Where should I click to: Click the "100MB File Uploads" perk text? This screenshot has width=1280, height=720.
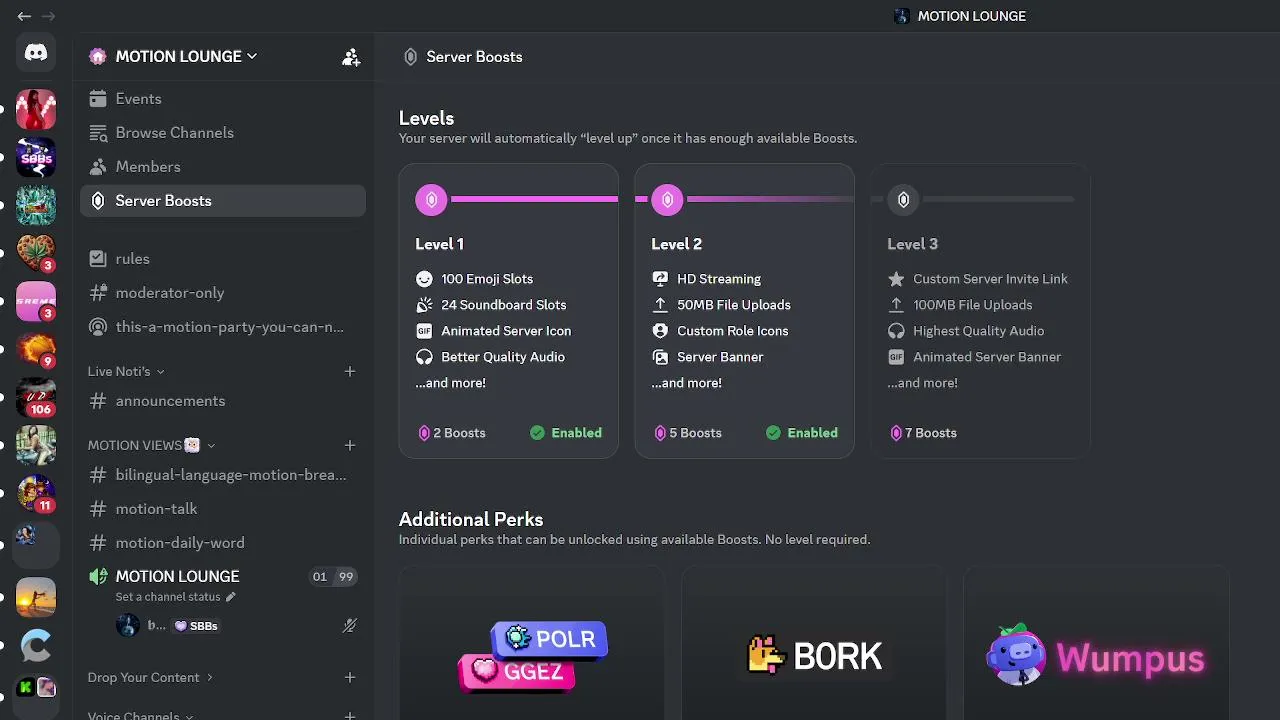pyautogui.click(x=973, y=305)
